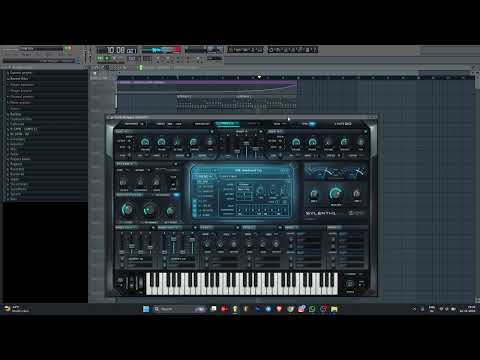Expand Channel presets folder
The image size is (480, 360).
point(22,97)
